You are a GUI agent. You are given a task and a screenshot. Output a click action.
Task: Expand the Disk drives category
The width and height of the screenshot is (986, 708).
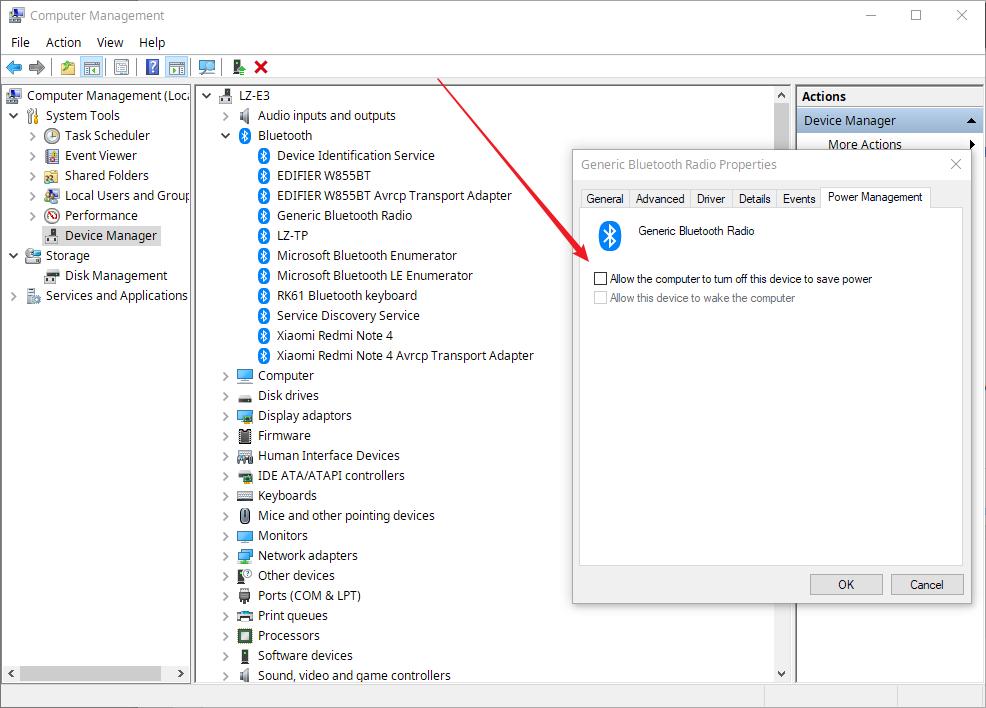(x=226, y=395)
